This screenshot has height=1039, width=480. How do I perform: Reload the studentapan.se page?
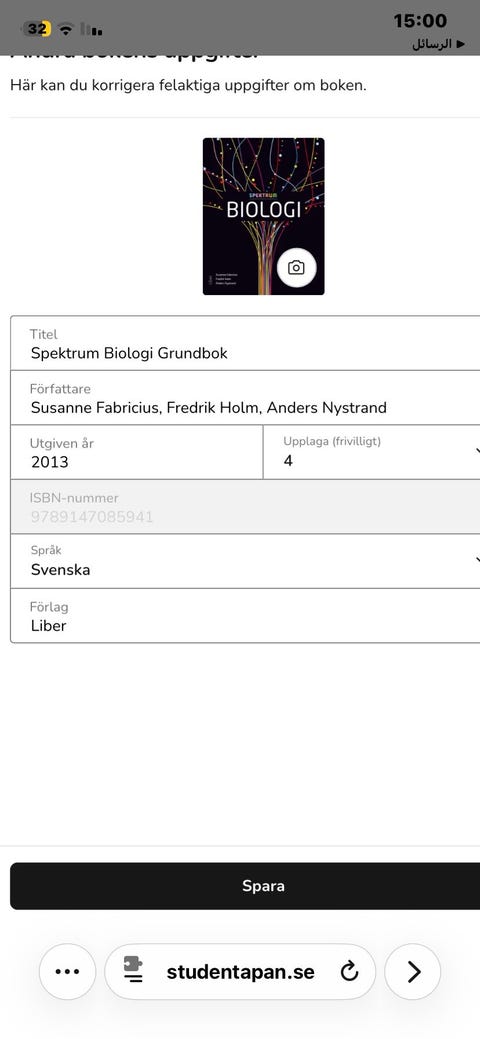pyautogui.click(x=349, y=971)
